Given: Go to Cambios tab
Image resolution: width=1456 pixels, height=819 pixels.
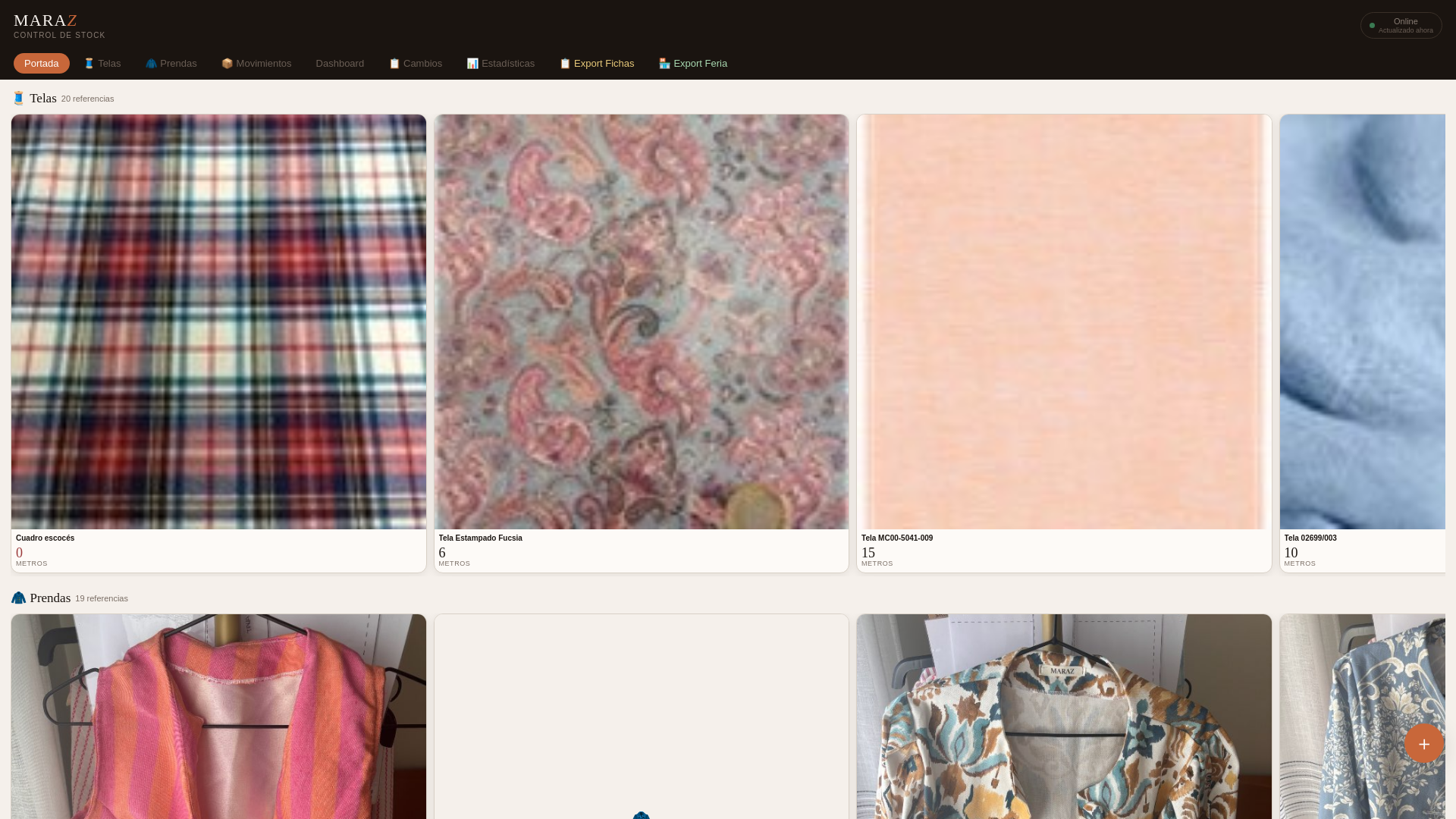Looking at the screenshot, I should point(416,64).
